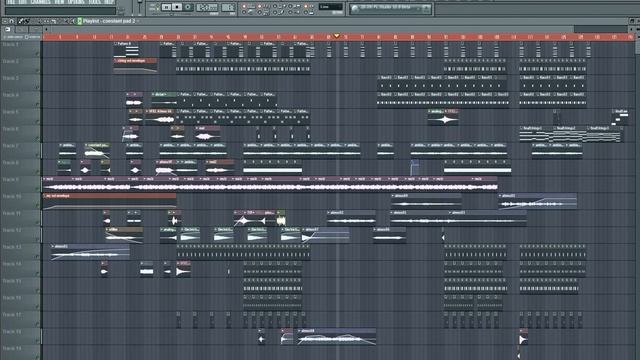Open menu of atmos01 clip on Track 13

click(53, 247)
